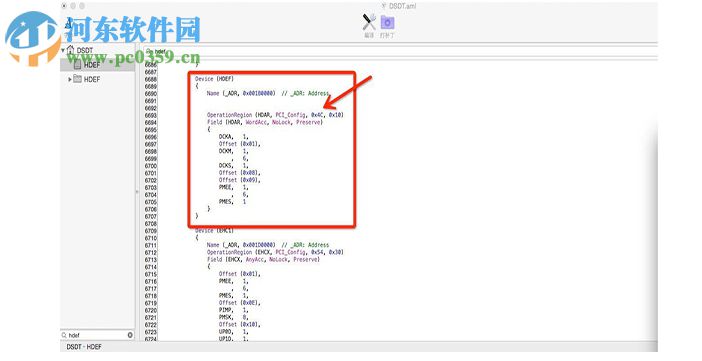Click the Offset (0x0E) line
Viewport: 702px width, 361px height.
point(240,303)
